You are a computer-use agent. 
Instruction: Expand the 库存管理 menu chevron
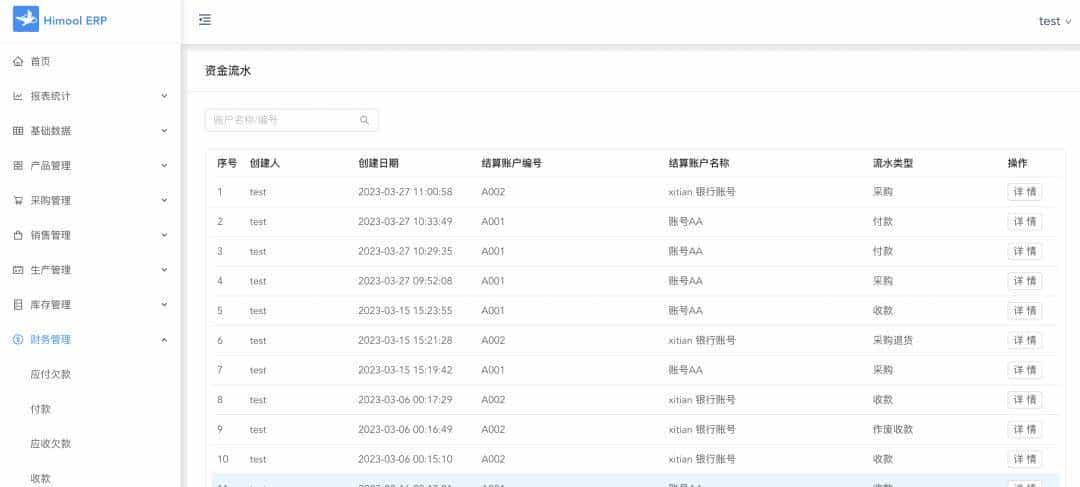tap(165, 304)
